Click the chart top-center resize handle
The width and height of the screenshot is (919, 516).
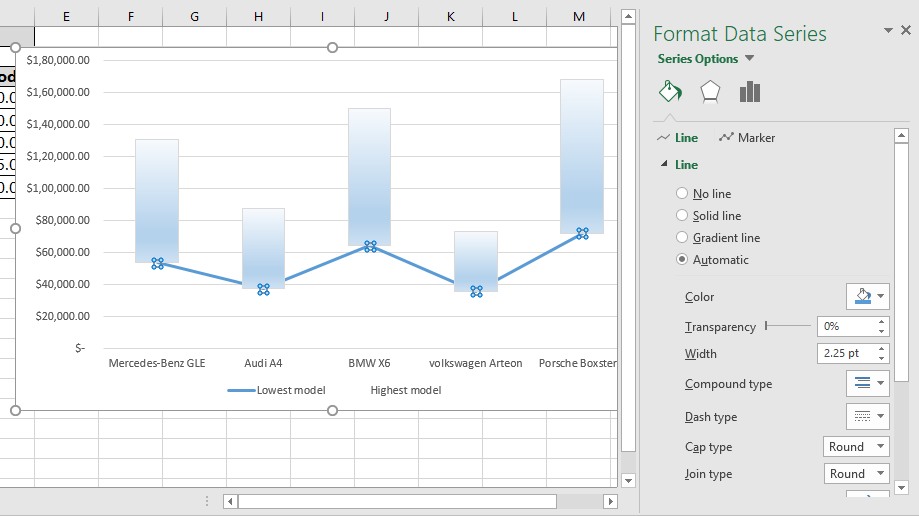pos(332,47)
